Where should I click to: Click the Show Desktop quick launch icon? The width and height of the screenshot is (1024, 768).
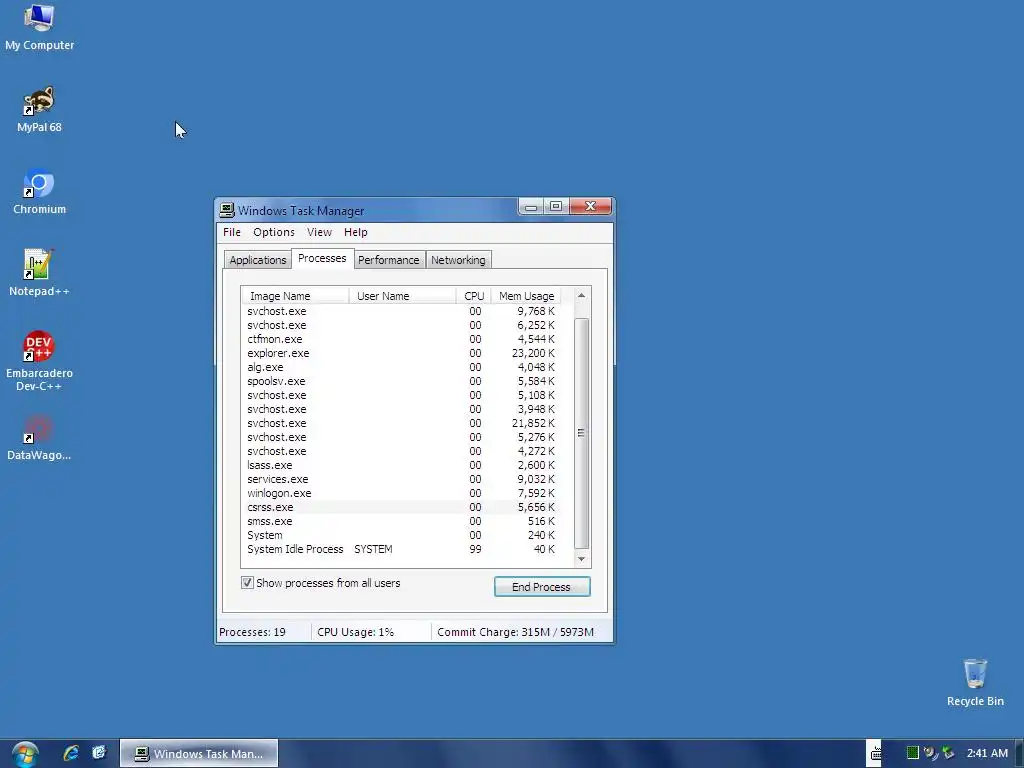(x=99, y=753)
